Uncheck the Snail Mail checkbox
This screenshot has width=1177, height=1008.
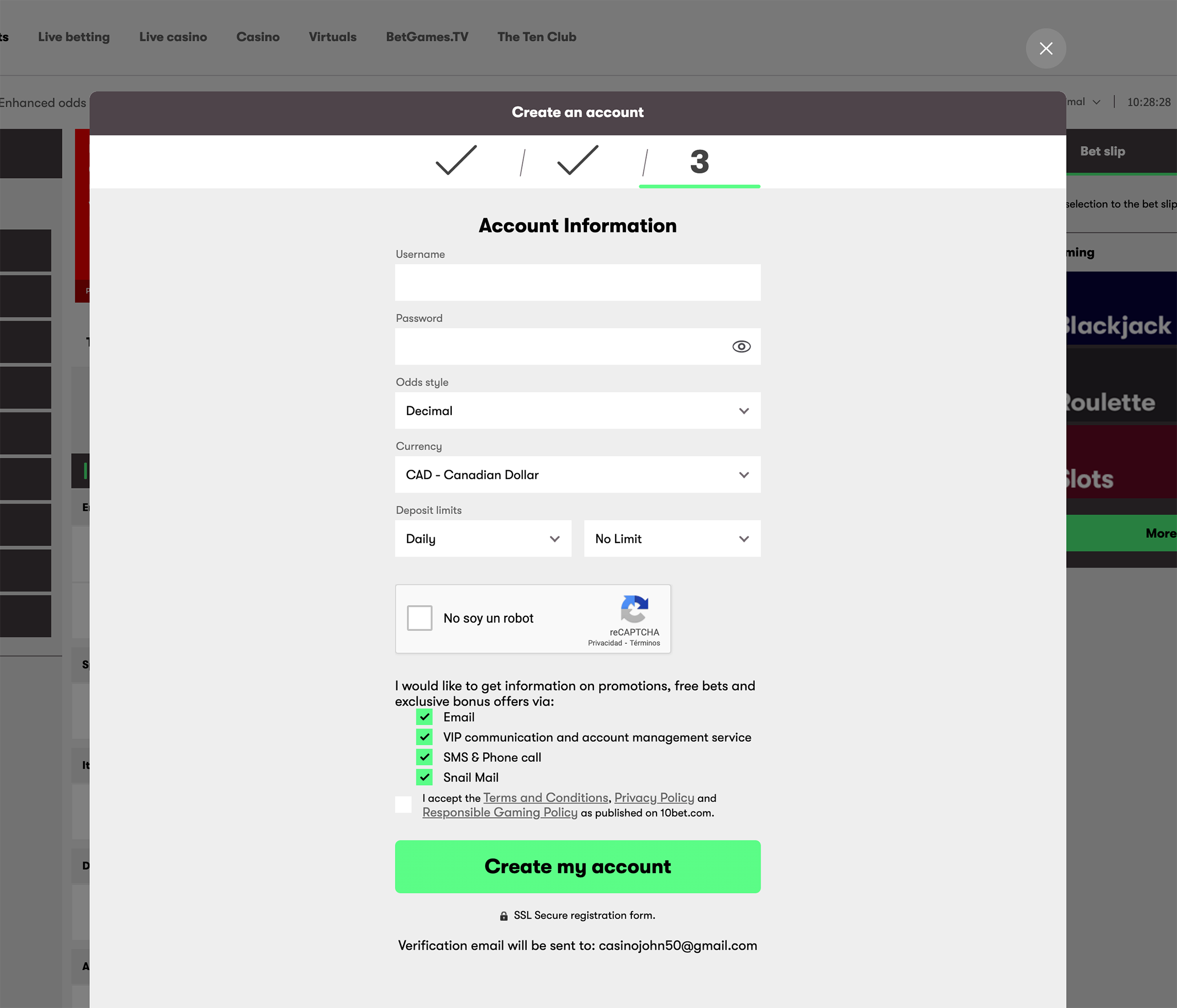(424, 777)
